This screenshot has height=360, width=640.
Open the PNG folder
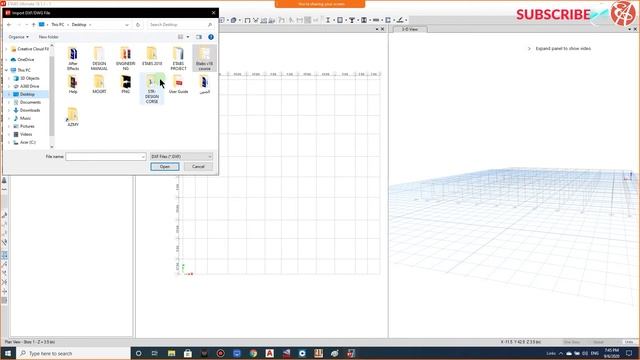(126, 84)
